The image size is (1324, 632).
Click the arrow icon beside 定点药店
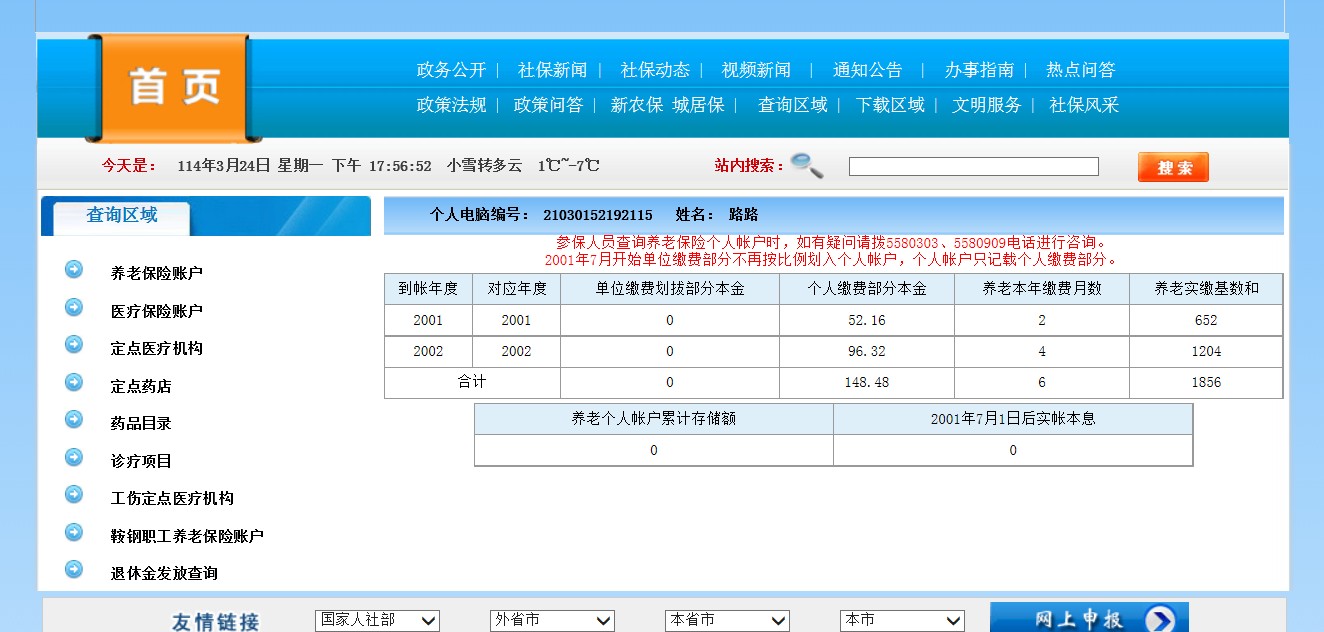click(74, 382)
